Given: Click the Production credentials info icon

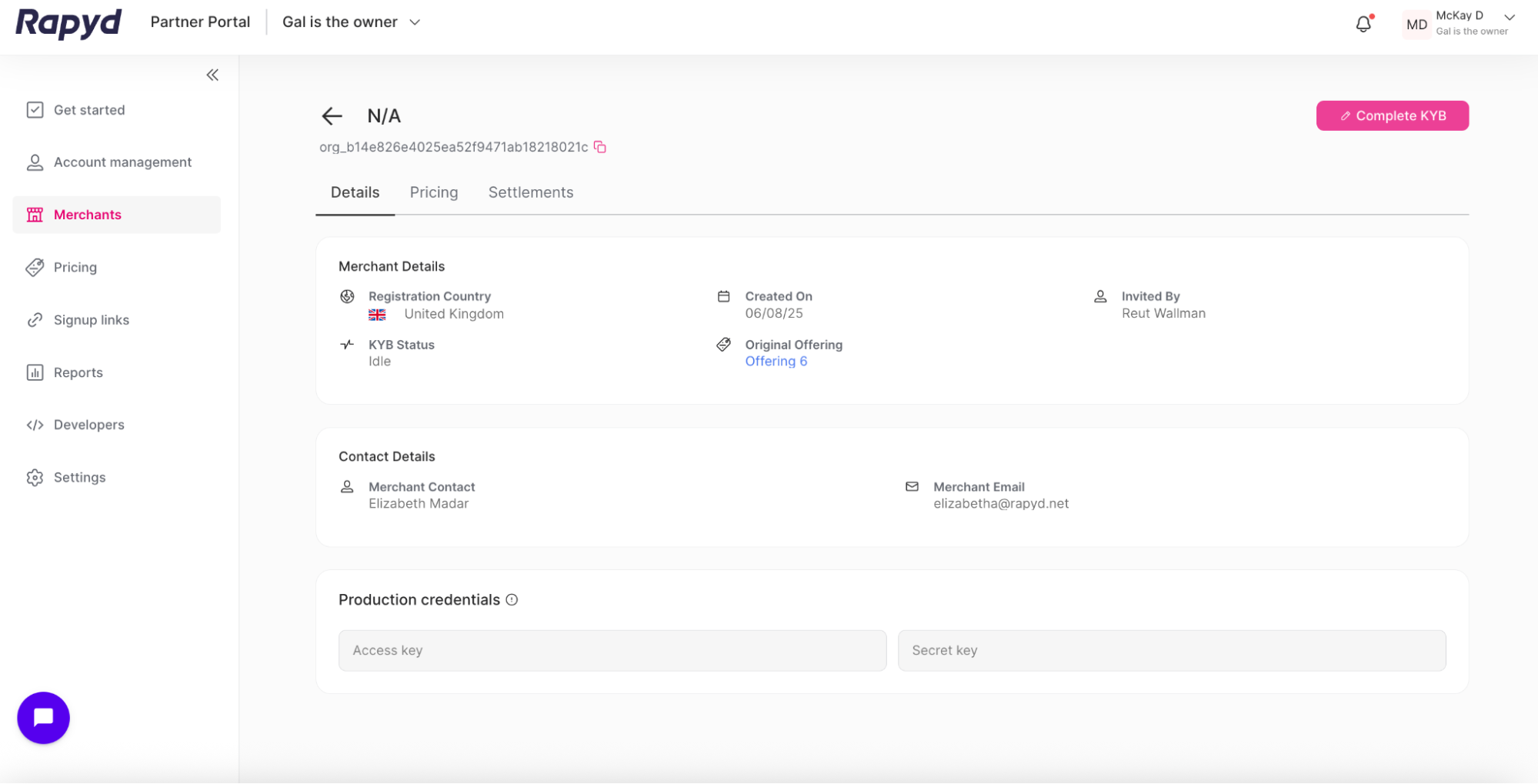Looking at the screenshot, I should tap(512, 600).
